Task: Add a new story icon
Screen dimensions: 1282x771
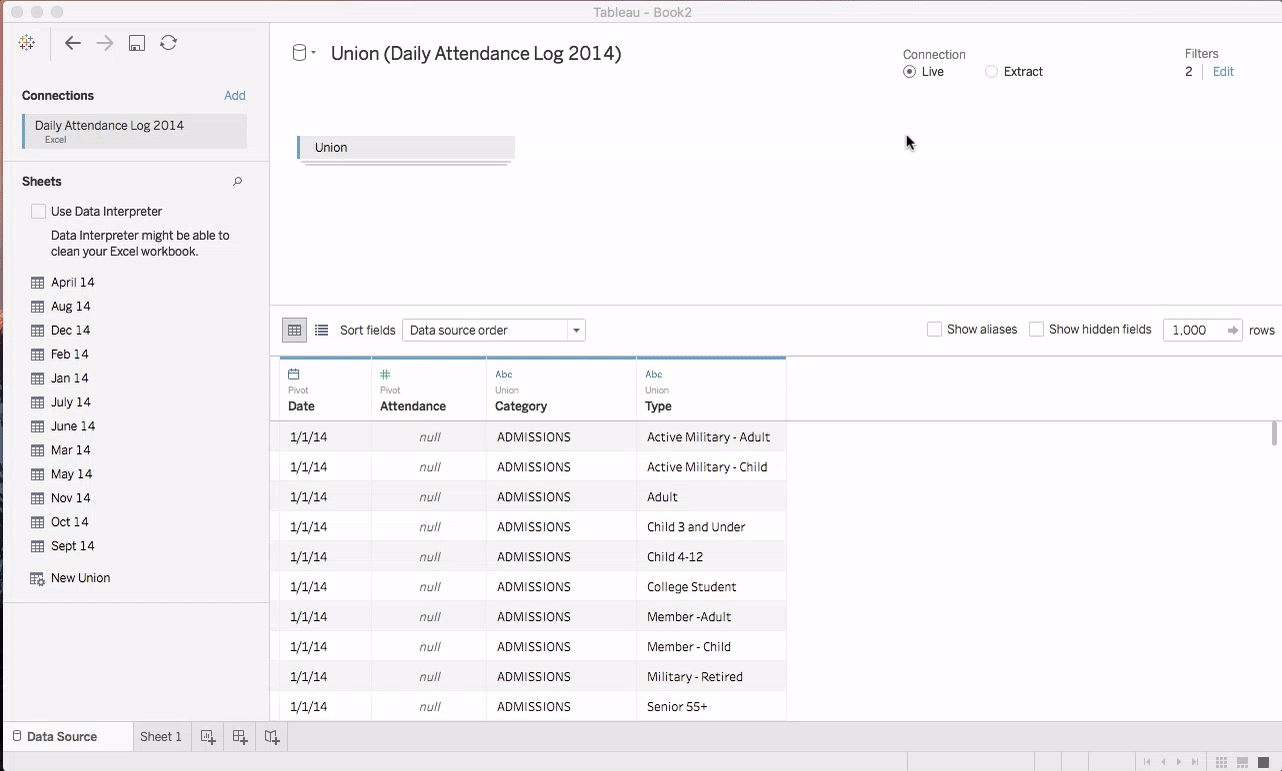Action: tap(272, 737)
